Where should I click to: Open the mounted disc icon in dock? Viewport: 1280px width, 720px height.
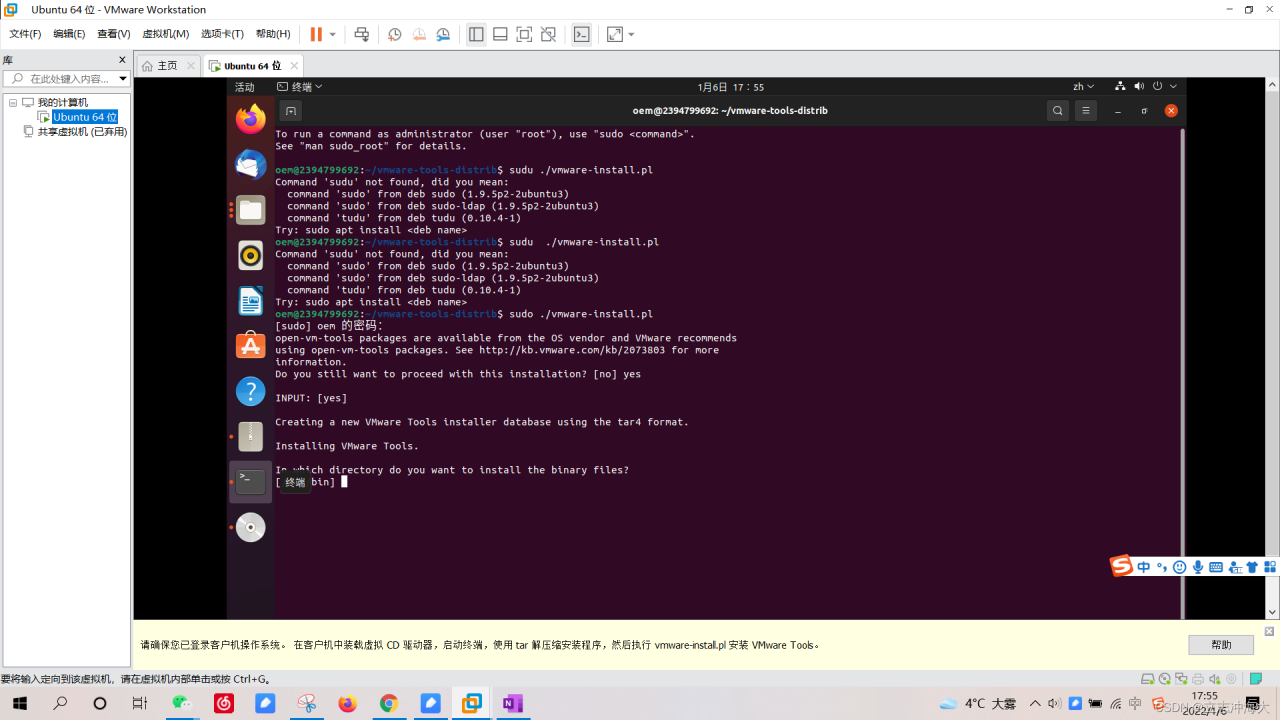click(x=251, y=527)
